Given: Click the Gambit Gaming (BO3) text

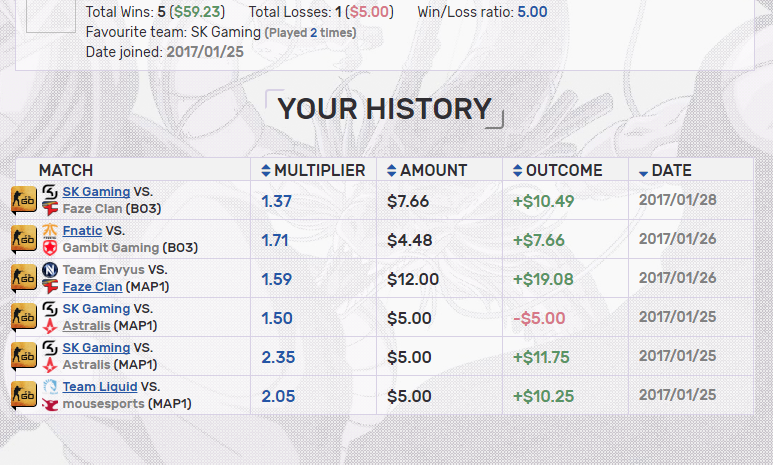Looking at the screenshot, I should (130, 248).
